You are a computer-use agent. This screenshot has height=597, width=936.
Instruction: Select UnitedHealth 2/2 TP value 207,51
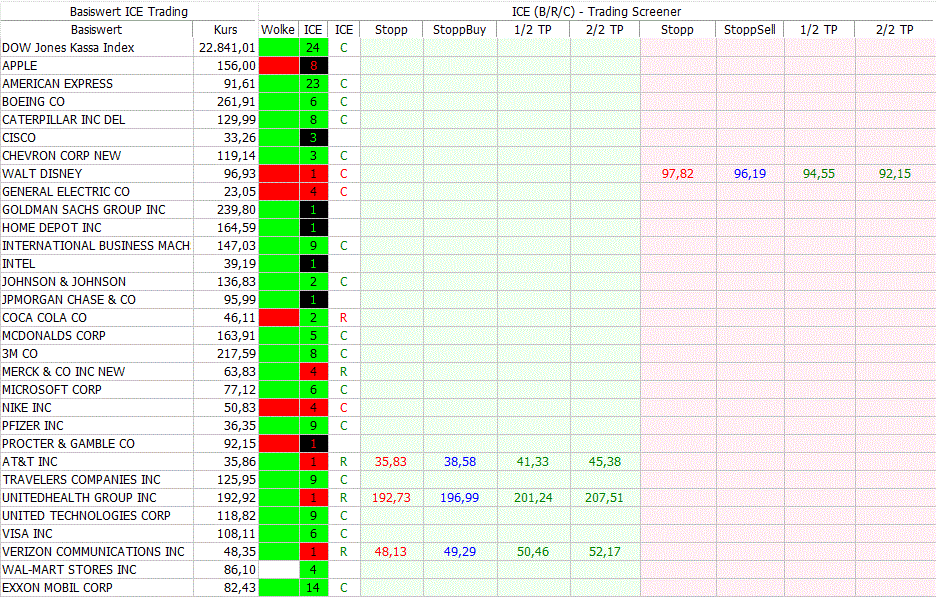(603, 498)
